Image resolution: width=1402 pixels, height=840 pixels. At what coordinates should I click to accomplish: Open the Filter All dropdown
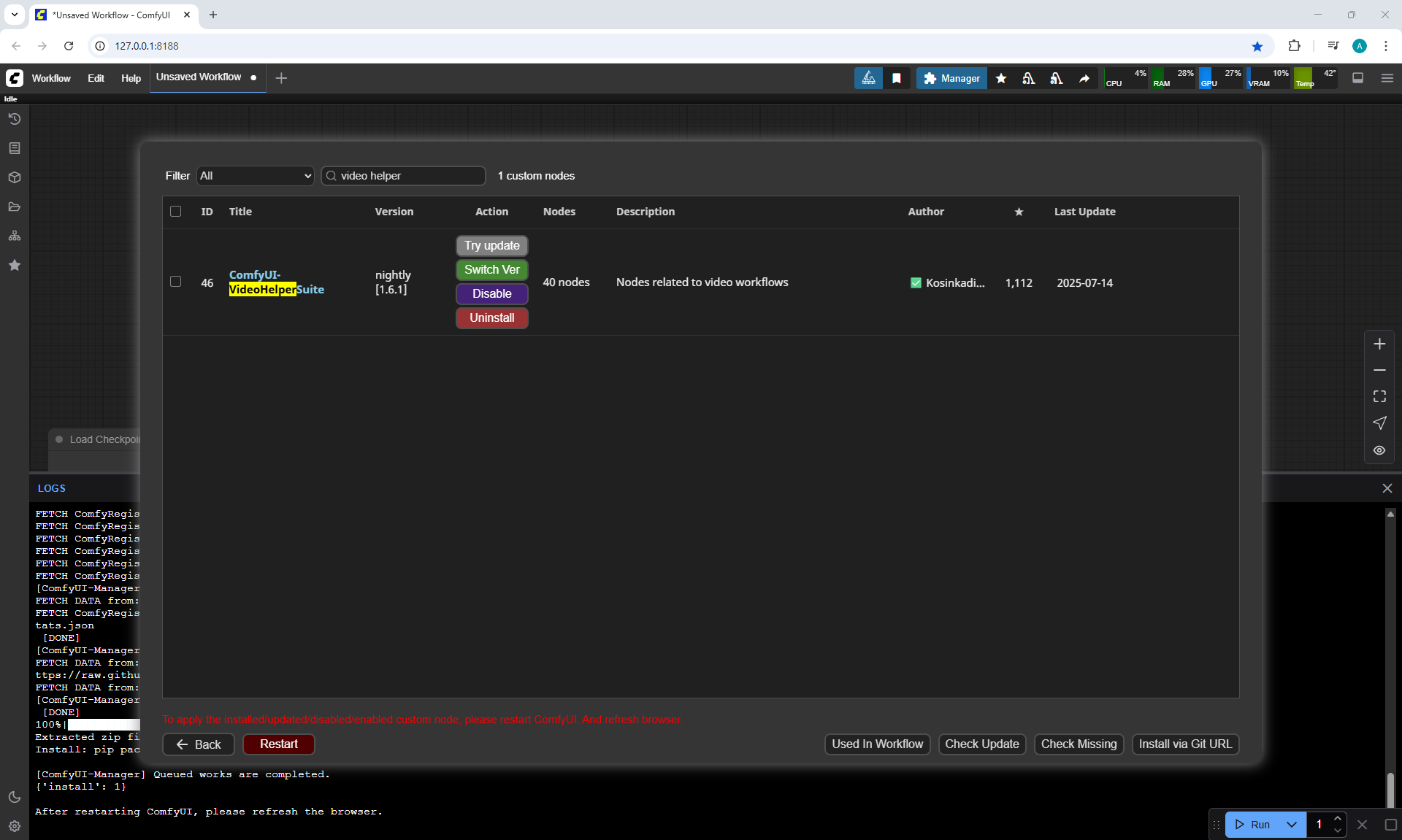tap(255, 176)
